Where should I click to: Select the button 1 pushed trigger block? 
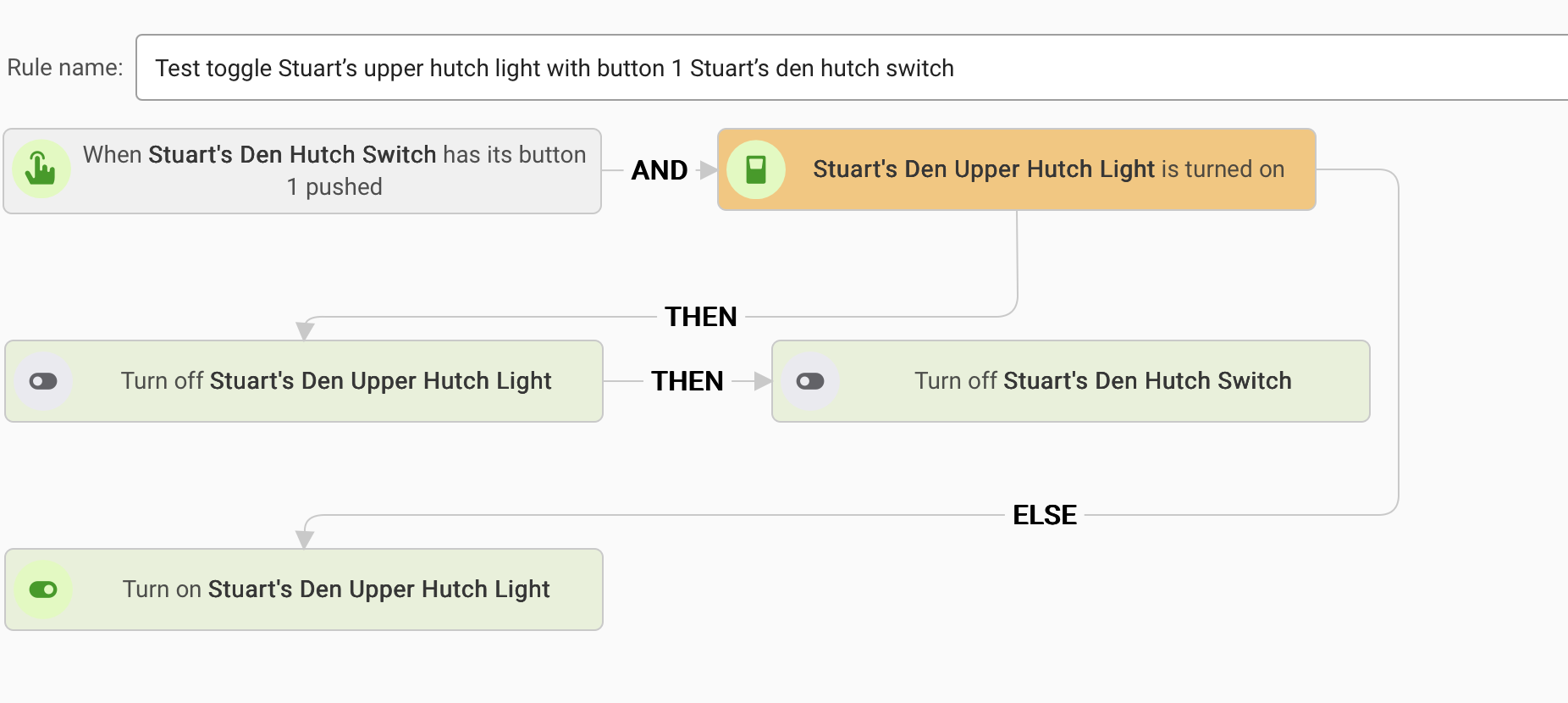click(334, 171)
